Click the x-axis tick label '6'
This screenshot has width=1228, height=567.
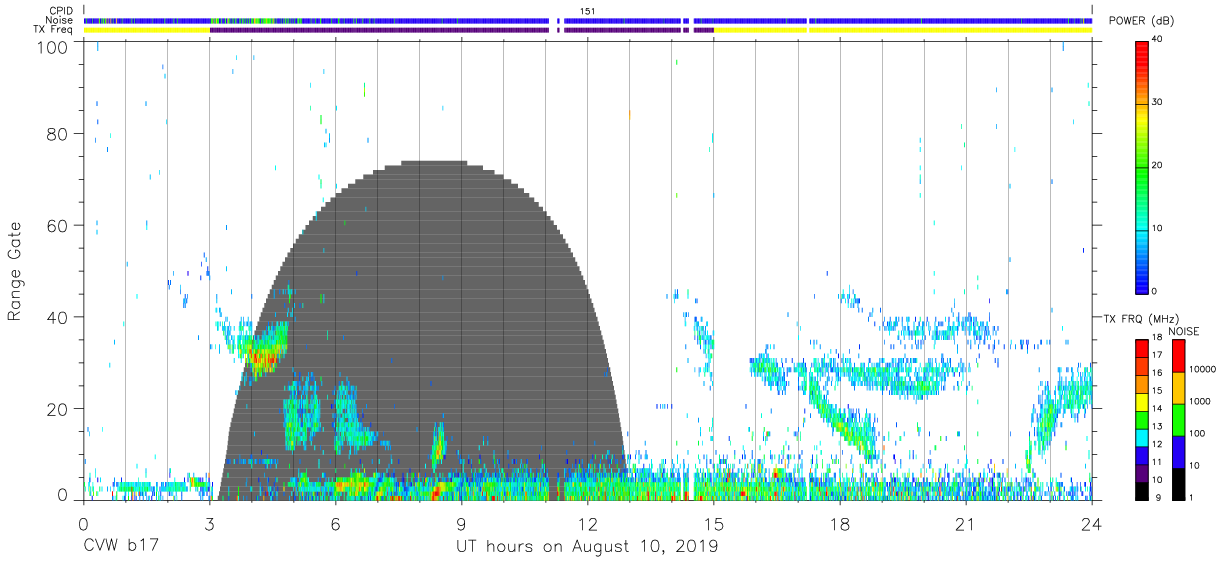coord(335,525)
